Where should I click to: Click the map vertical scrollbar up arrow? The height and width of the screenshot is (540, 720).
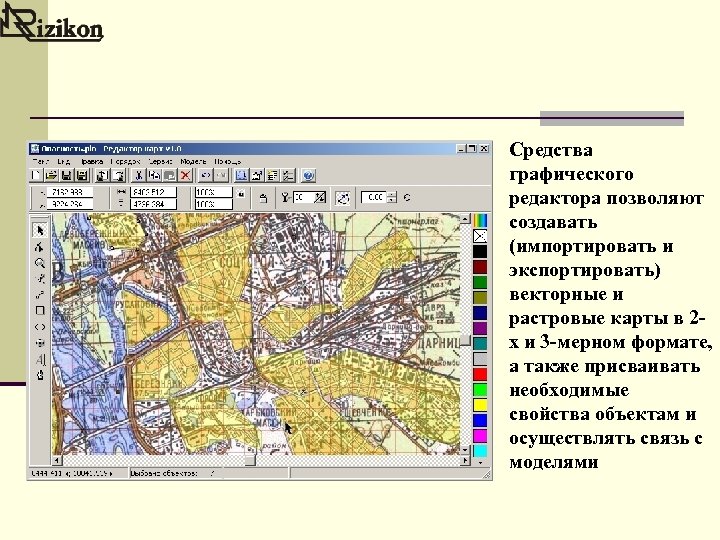465,219
